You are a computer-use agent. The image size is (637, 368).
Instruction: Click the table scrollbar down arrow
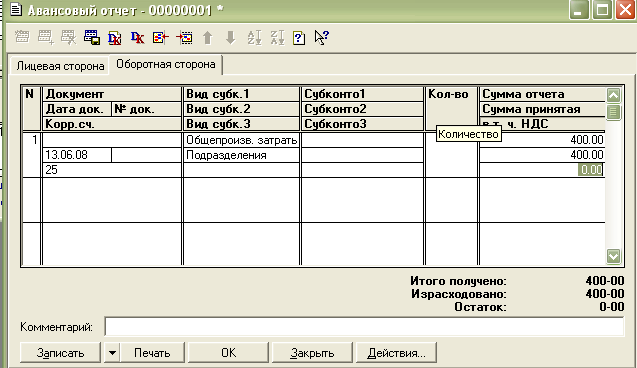click(613, 256)
